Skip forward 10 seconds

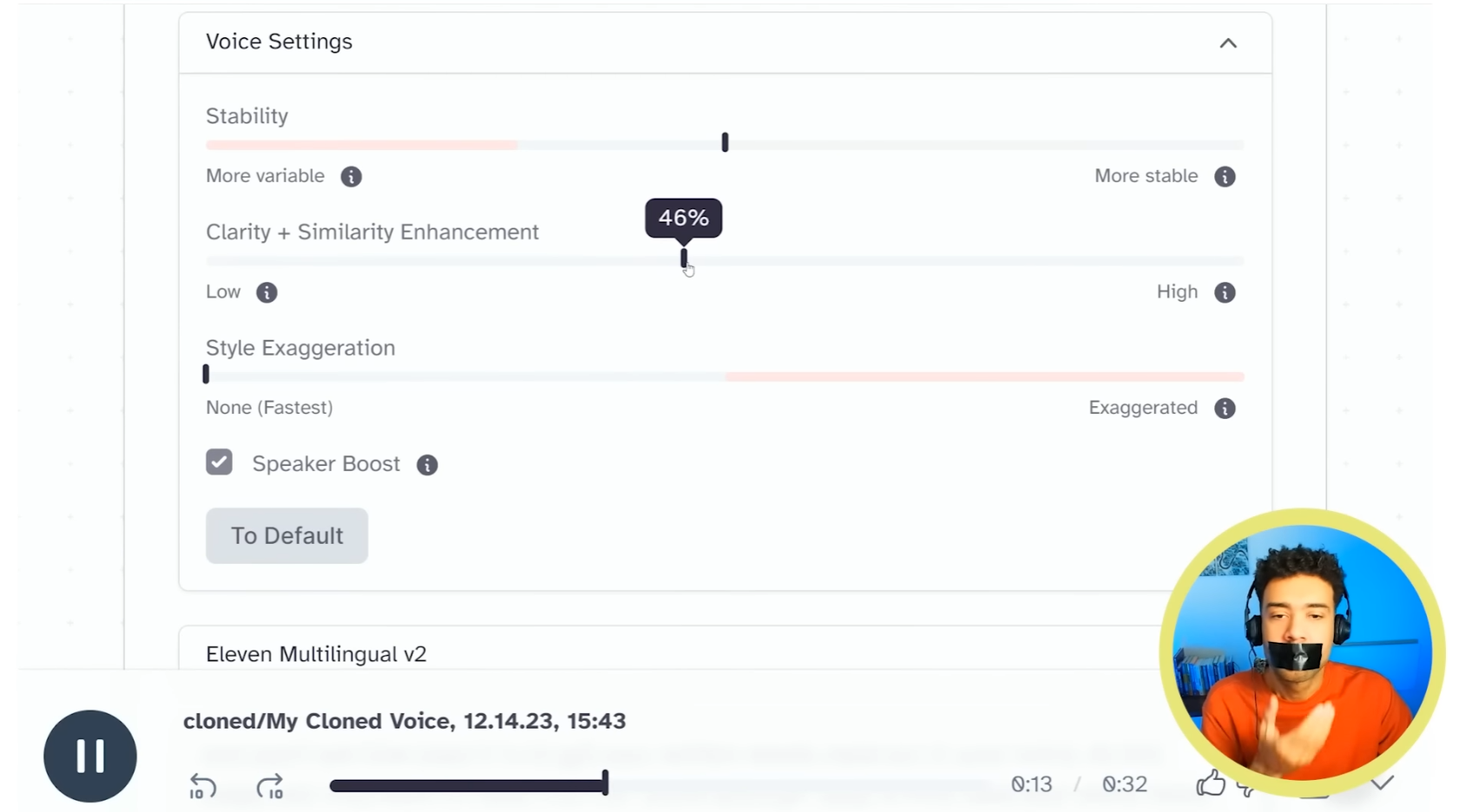271,785
